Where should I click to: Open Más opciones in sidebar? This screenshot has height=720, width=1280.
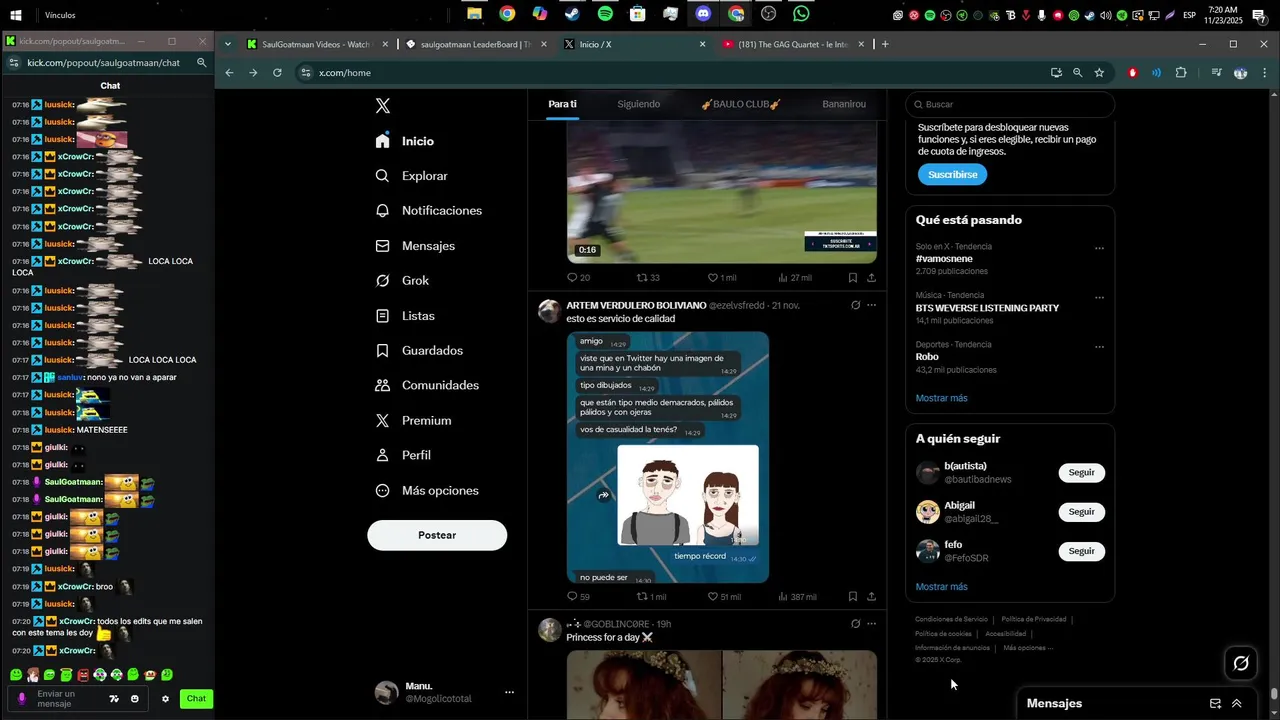427,491
